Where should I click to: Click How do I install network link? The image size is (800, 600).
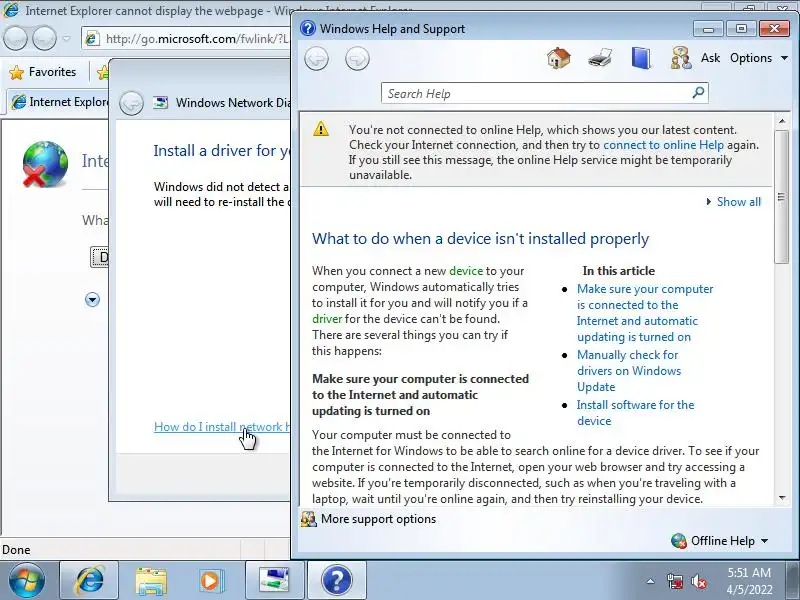222,427
